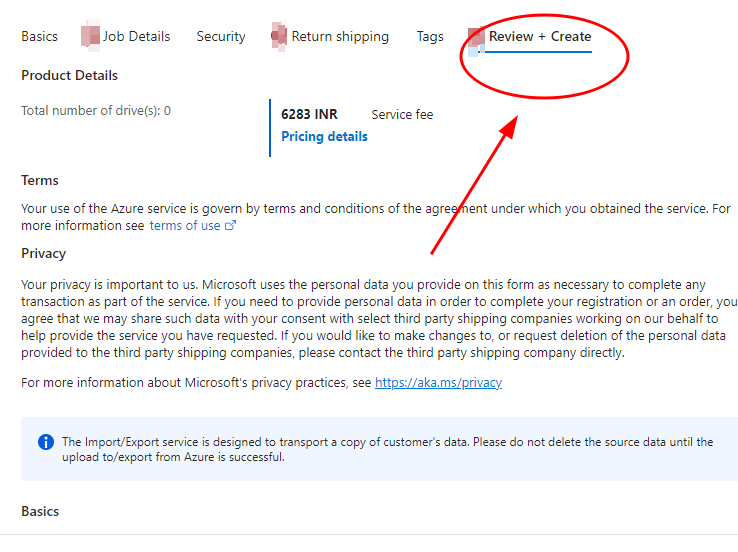The image size is (738, 552).
Task: Open the Pricing details link
Action: point(324,136)
